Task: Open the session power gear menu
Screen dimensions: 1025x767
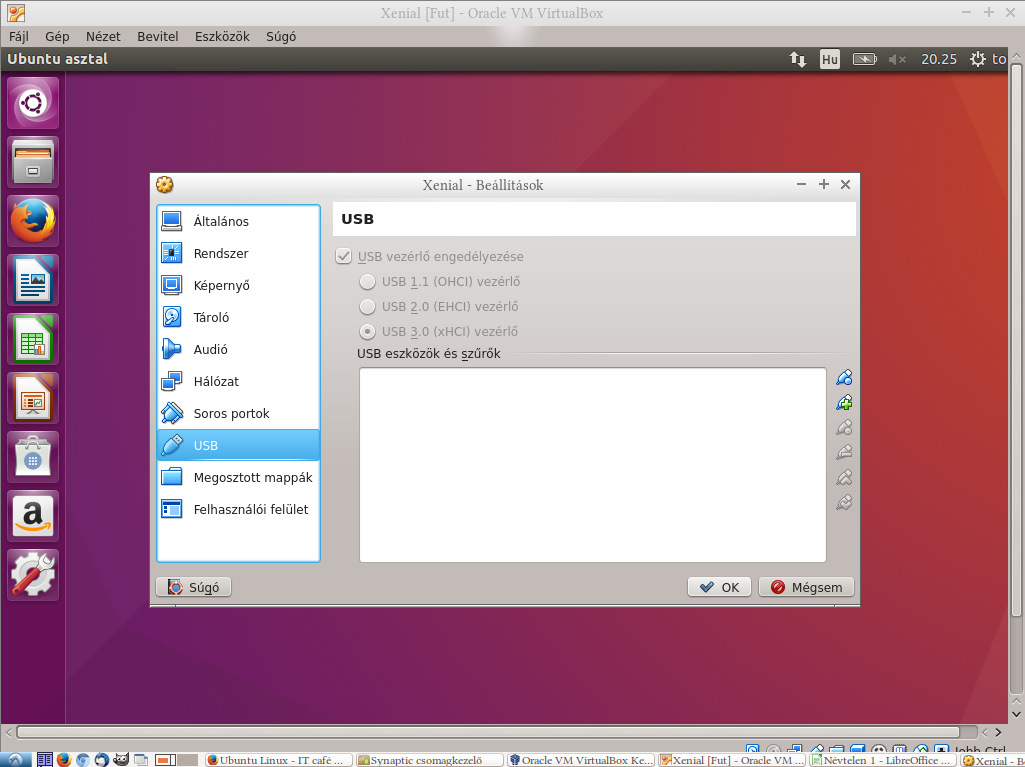Action: click(x=977, y=59)
